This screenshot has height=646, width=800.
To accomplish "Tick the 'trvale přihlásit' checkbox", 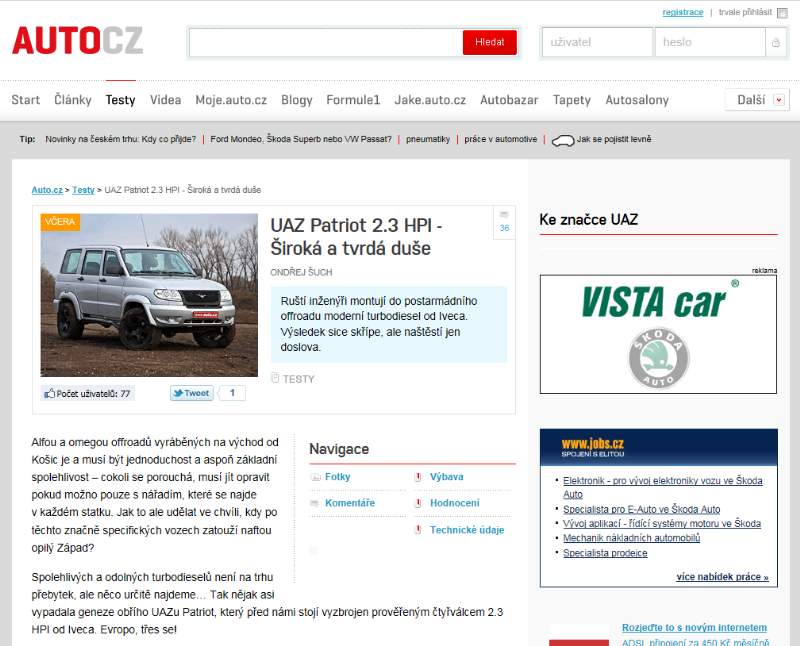I will click(x=782, y=13).
